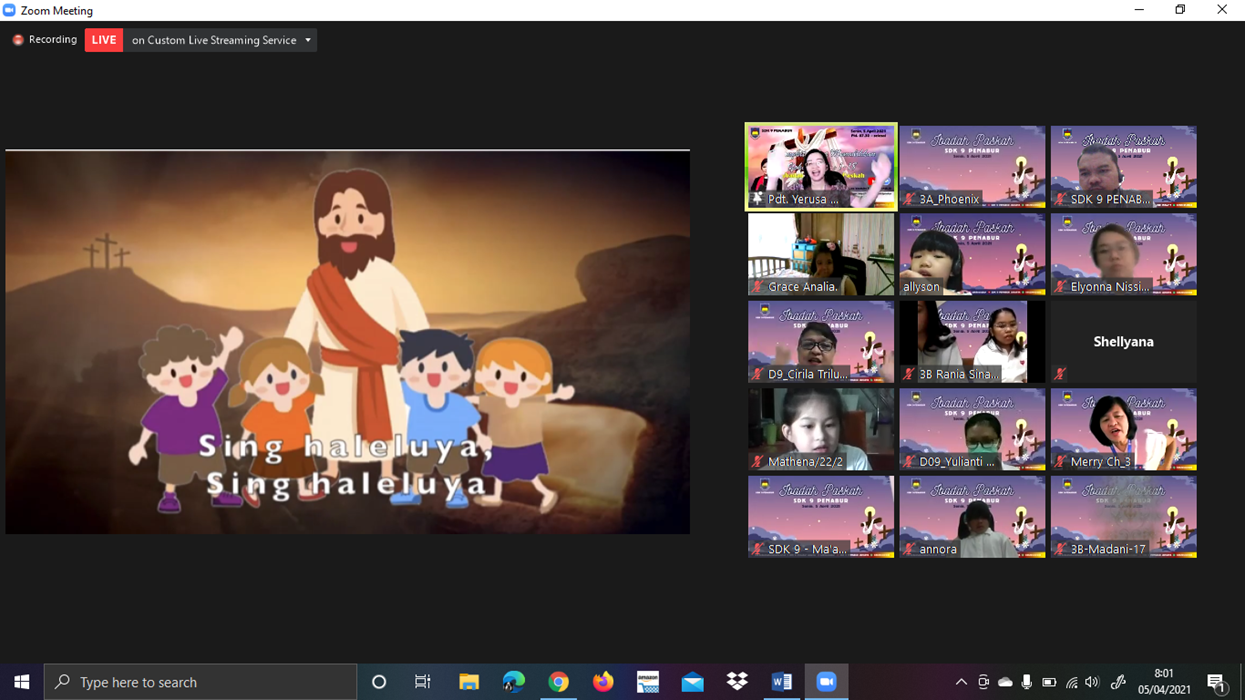Select the D9_Cirila Trilu... participant video

pyautogui.click(x=821, y=342)
